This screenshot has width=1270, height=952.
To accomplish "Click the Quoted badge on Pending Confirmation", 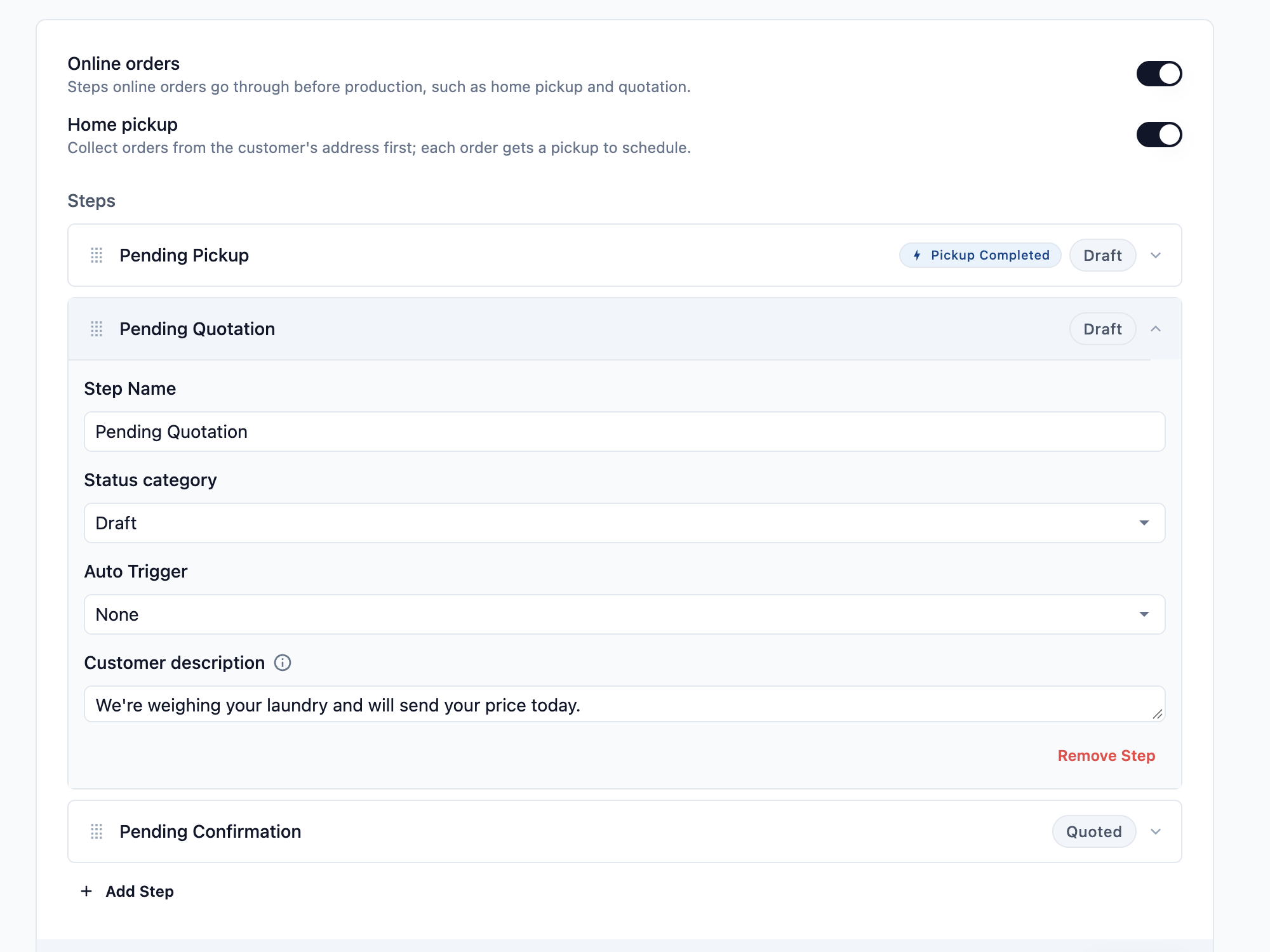I will click(x=1093, y=831).
